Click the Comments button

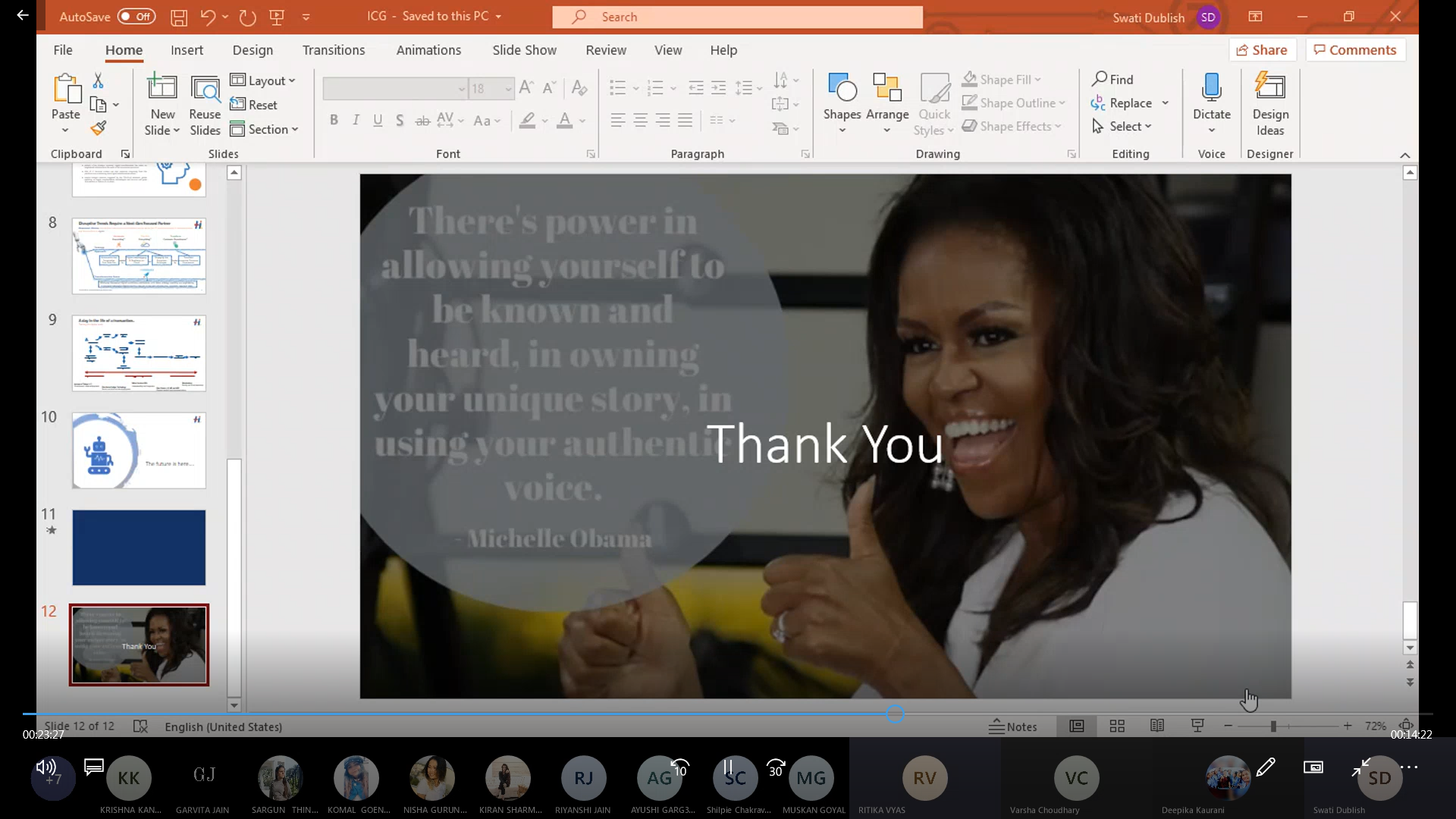[1355, 50]
